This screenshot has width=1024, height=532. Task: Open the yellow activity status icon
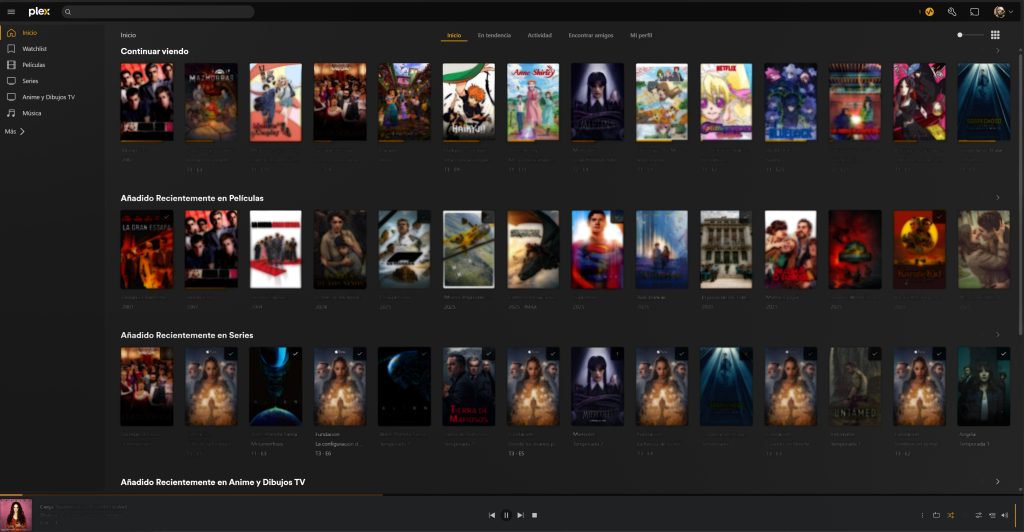929,12
